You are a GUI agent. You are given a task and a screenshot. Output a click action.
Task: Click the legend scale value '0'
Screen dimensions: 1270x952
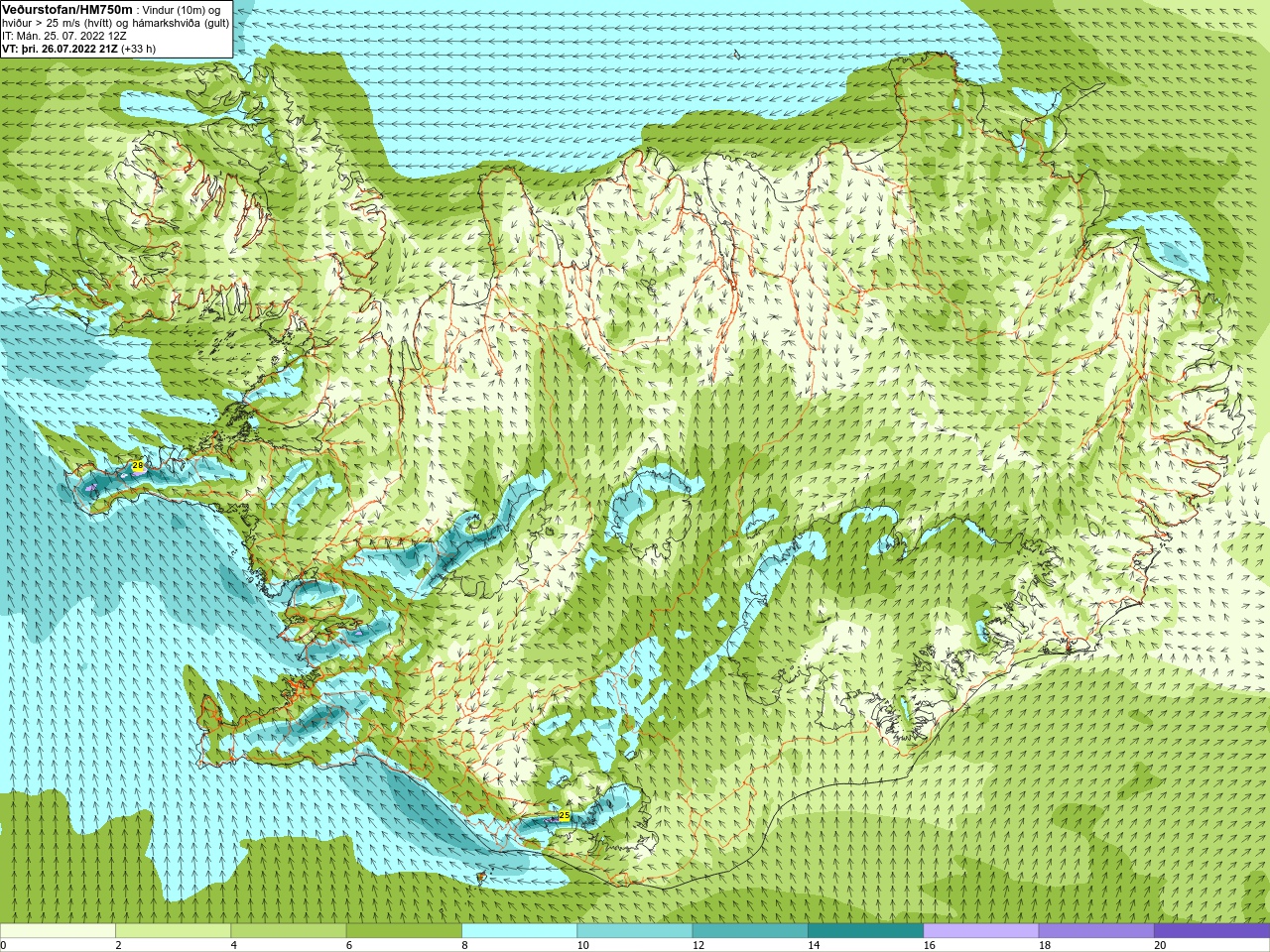point(3,945)
